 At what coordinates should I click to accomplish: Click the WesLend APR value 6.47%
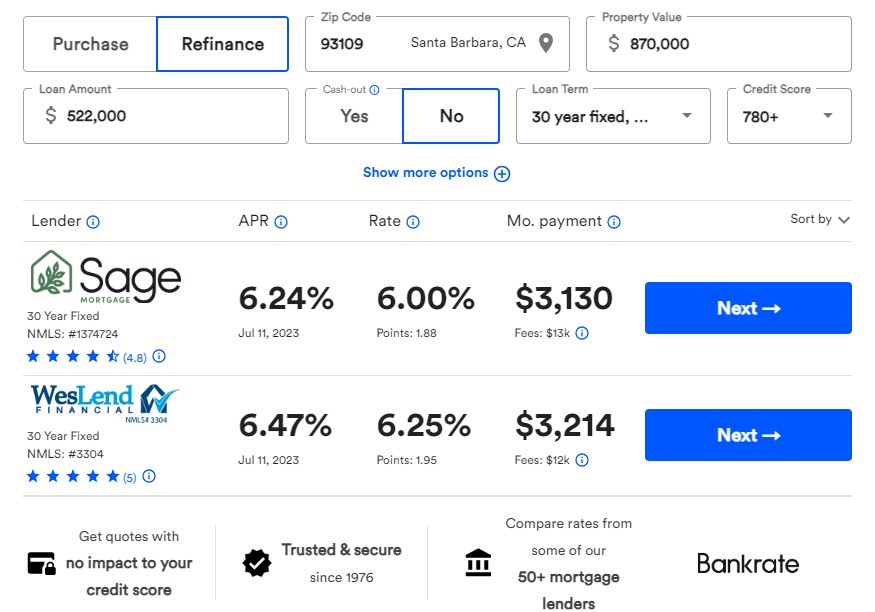coord(285,426)
